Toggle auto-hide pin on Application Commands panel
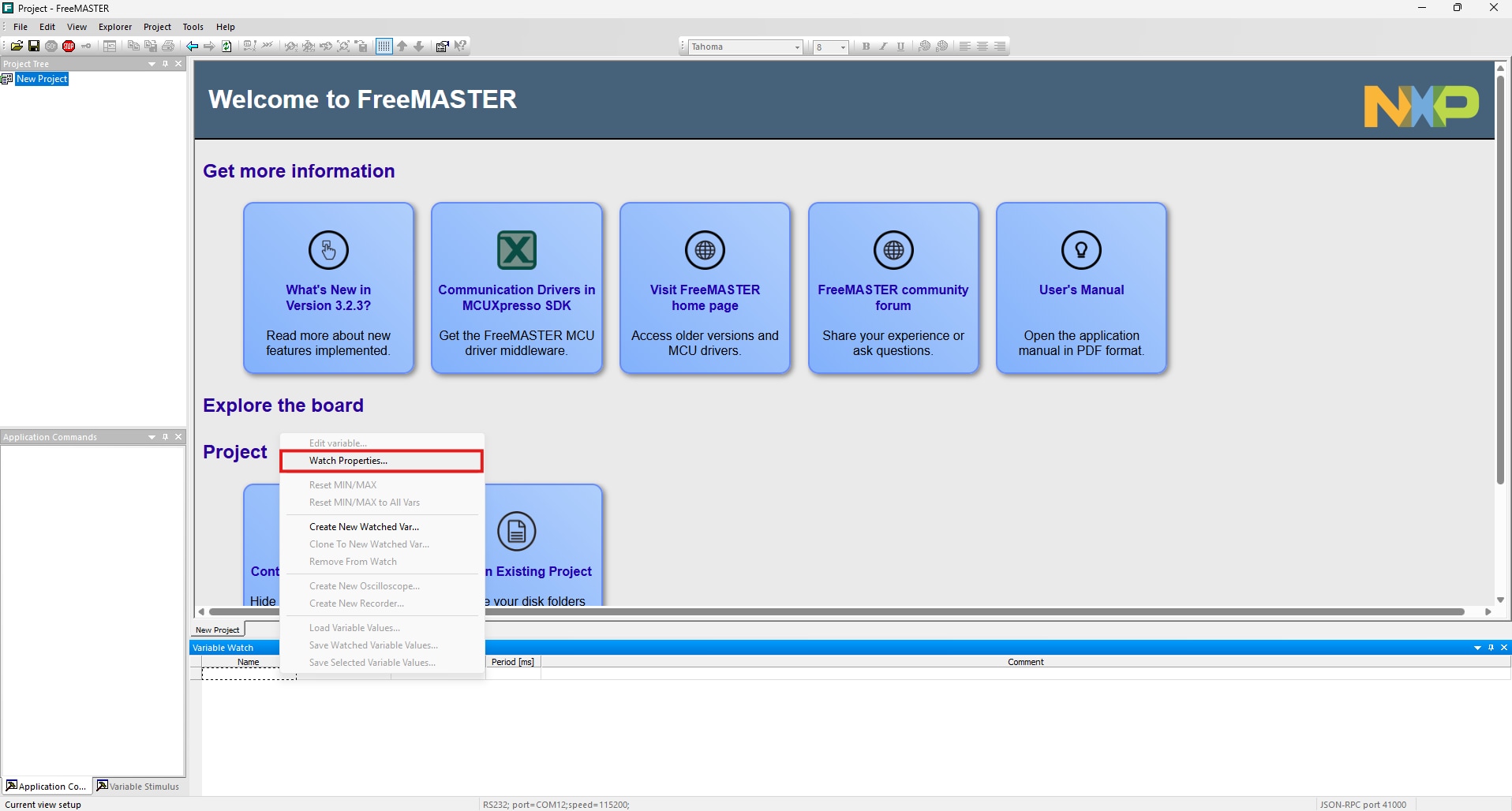Screen dimensions: 1512x811 [165, 437]
